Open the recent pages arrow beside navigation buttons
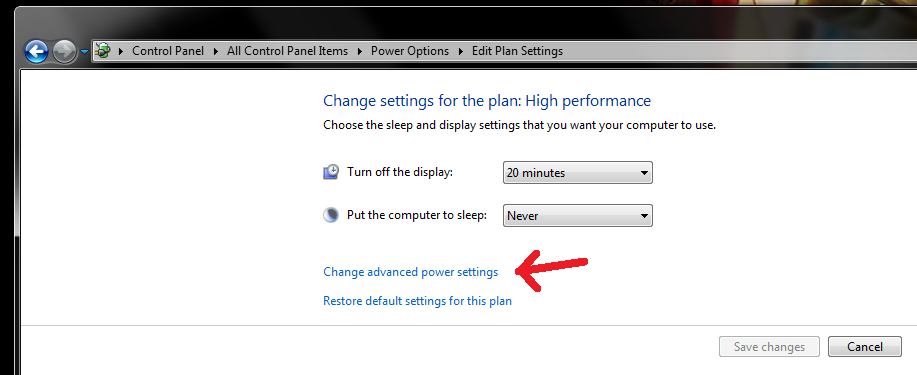This screenshot has width=917, height=375. point(84,52)
